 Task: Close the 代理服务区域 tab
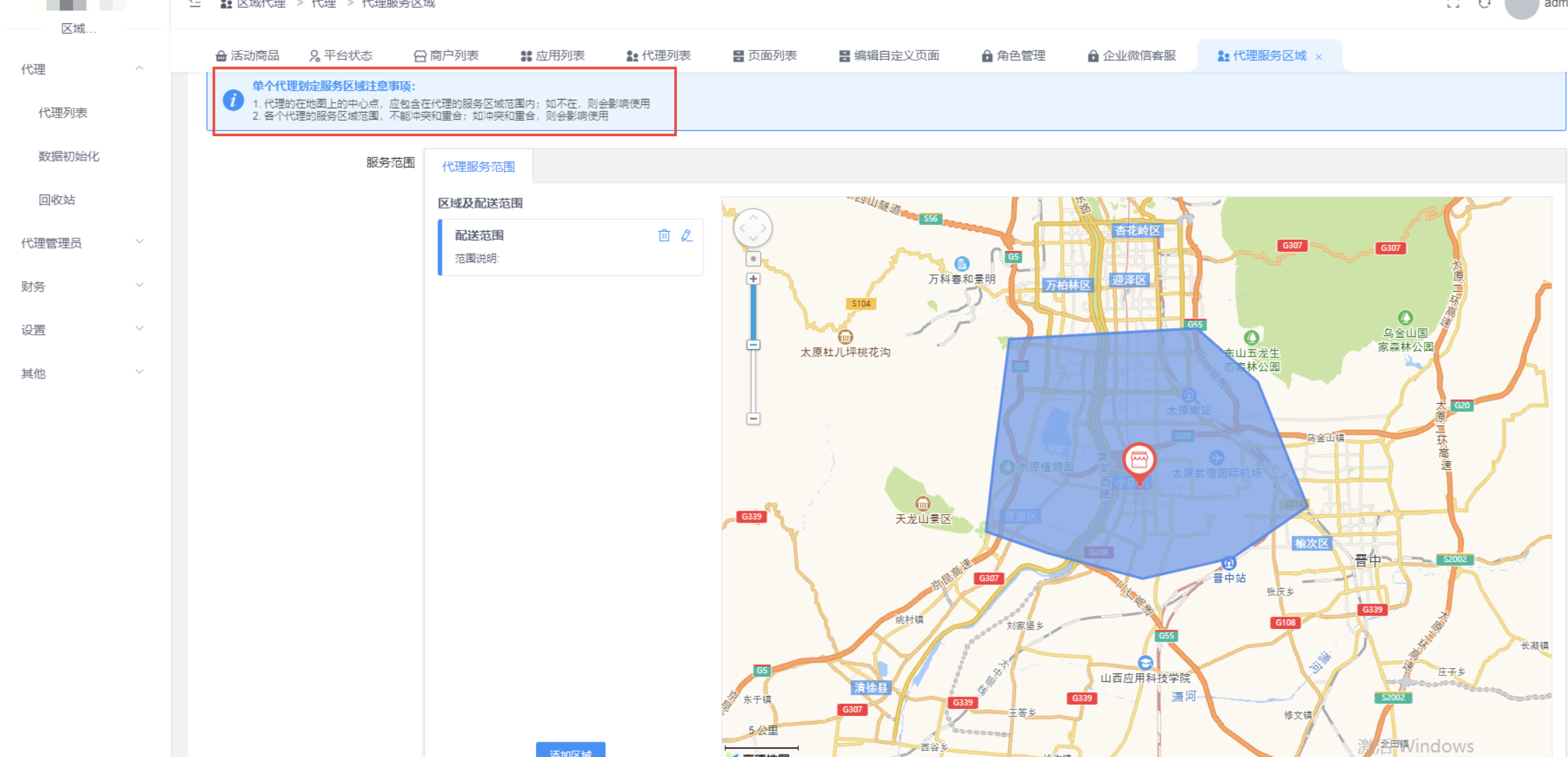click(x=1319, y=57)
